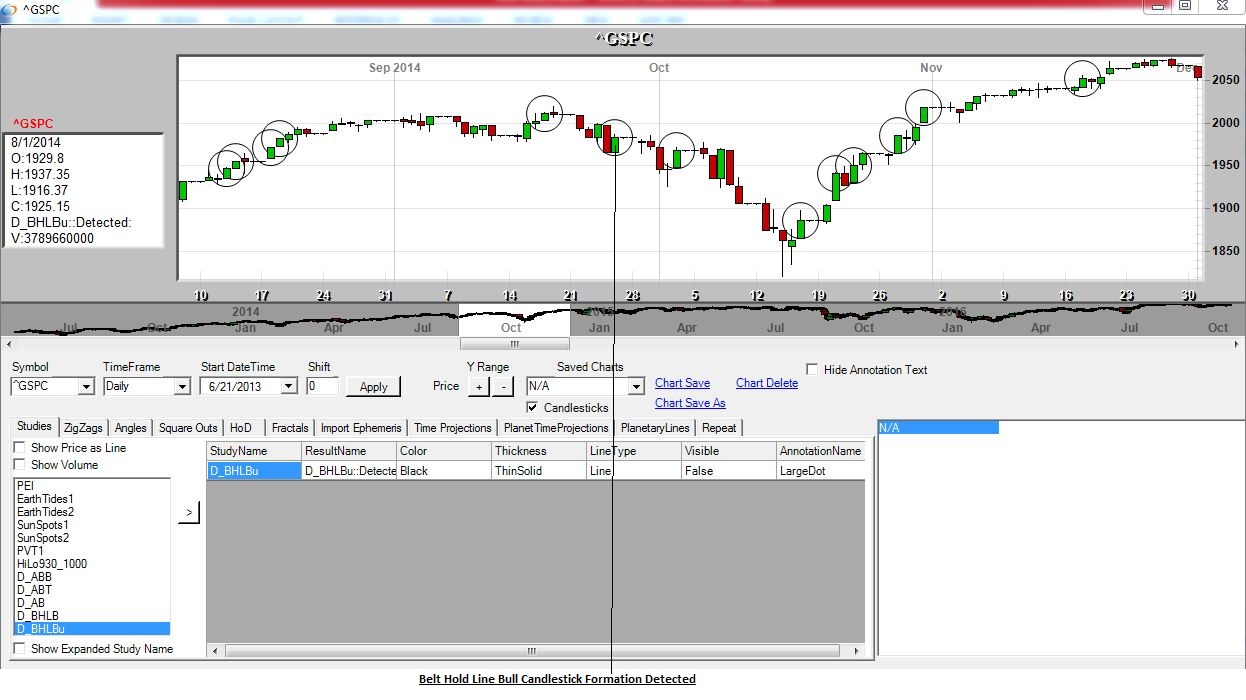1246x700 pixels.
Task: Switch to the ZigZags tab
Action: pyautogui.click(x=82, y=428)
